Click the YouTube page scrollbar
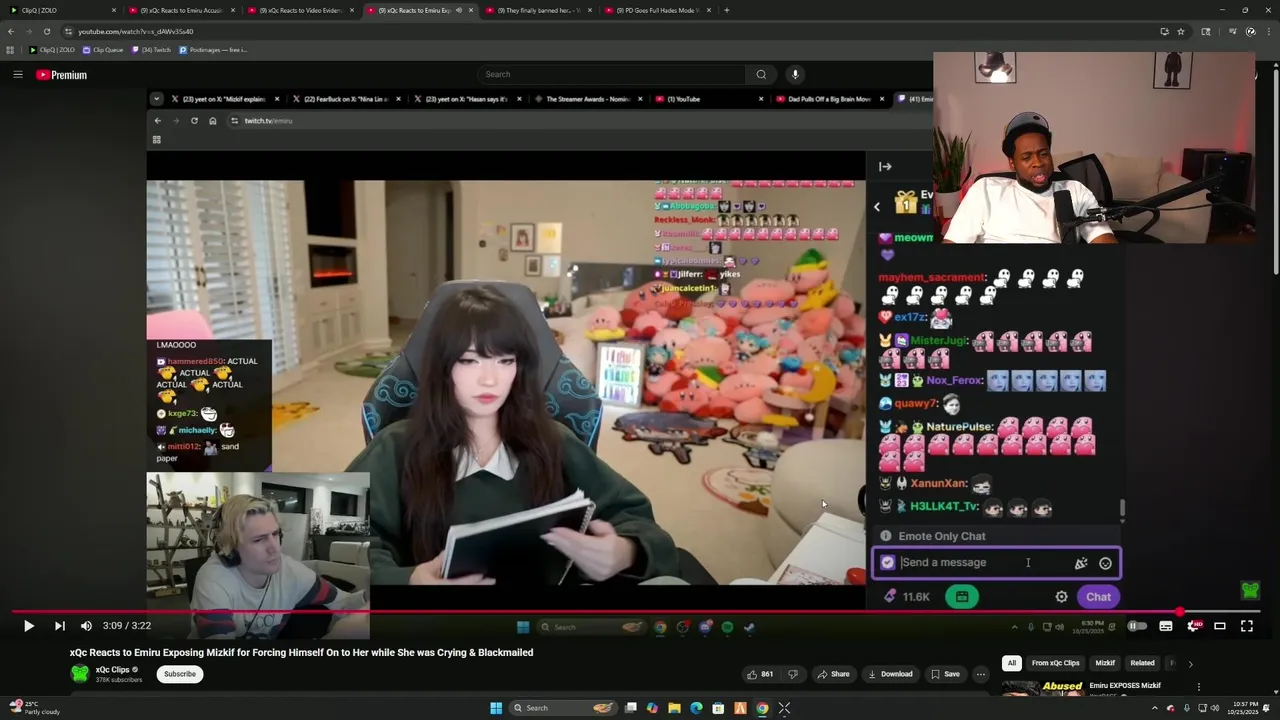This screenshot has height=720, width=1280. (1275, 170)
